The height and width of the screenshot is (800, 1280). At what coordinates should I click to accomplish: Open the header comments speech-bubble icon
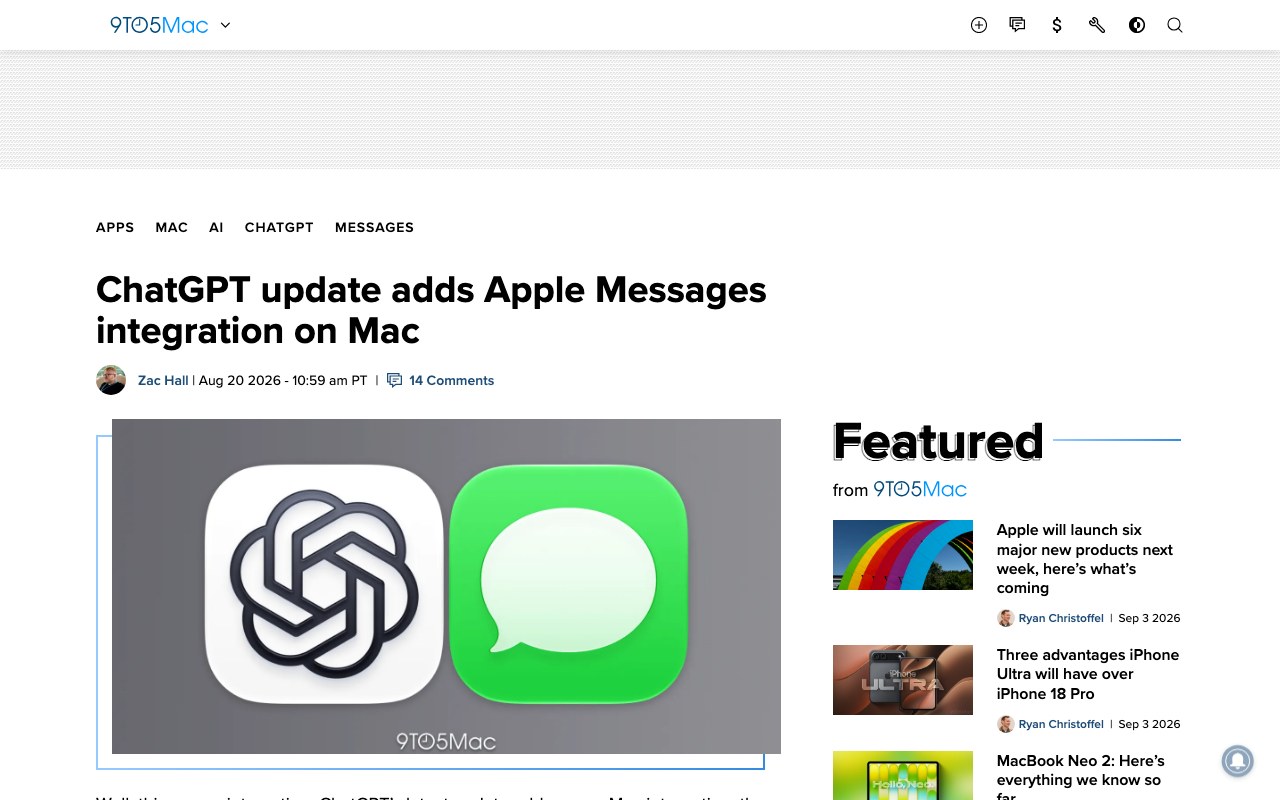pos(1018,25)
